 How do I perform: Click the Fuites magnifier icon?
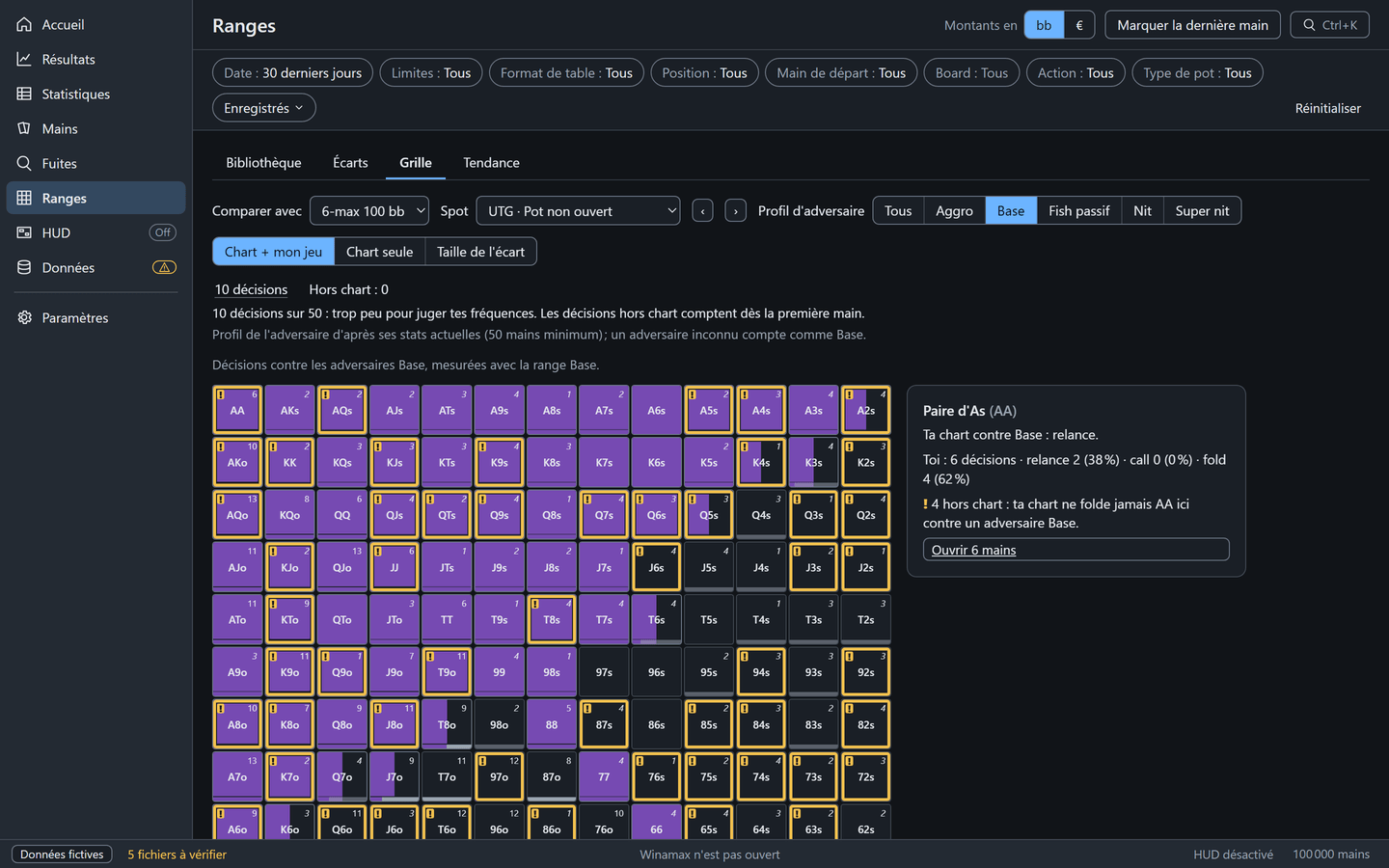coord(24,163)
